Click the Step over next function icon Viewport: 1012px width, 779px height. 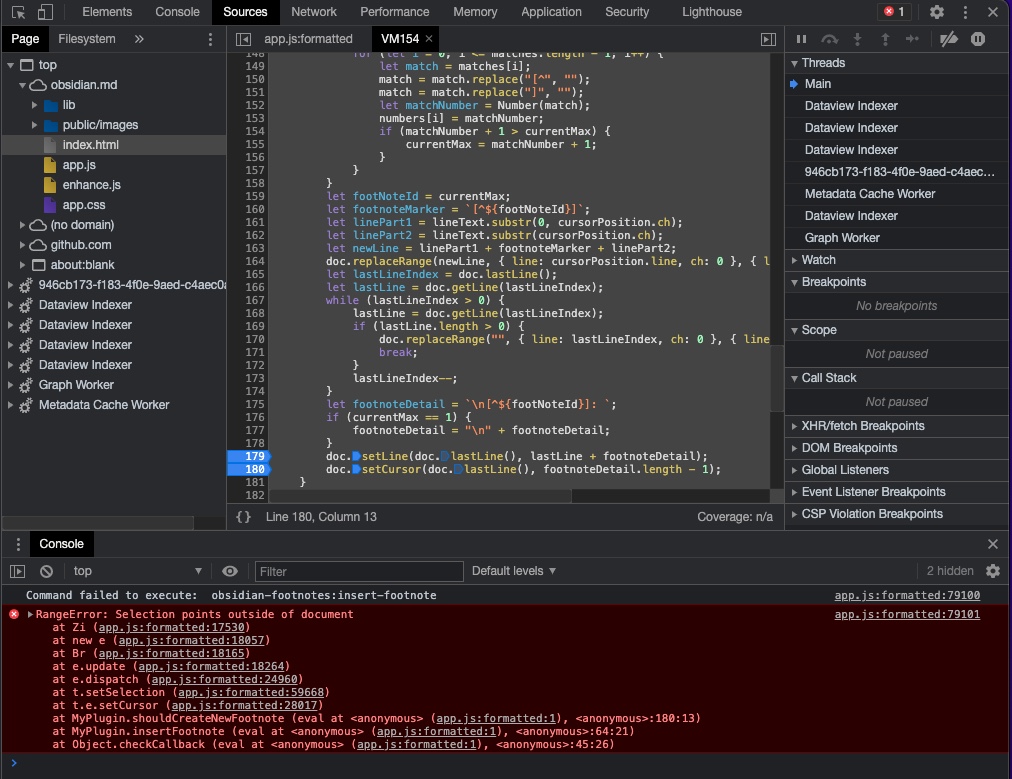(829, 39)
